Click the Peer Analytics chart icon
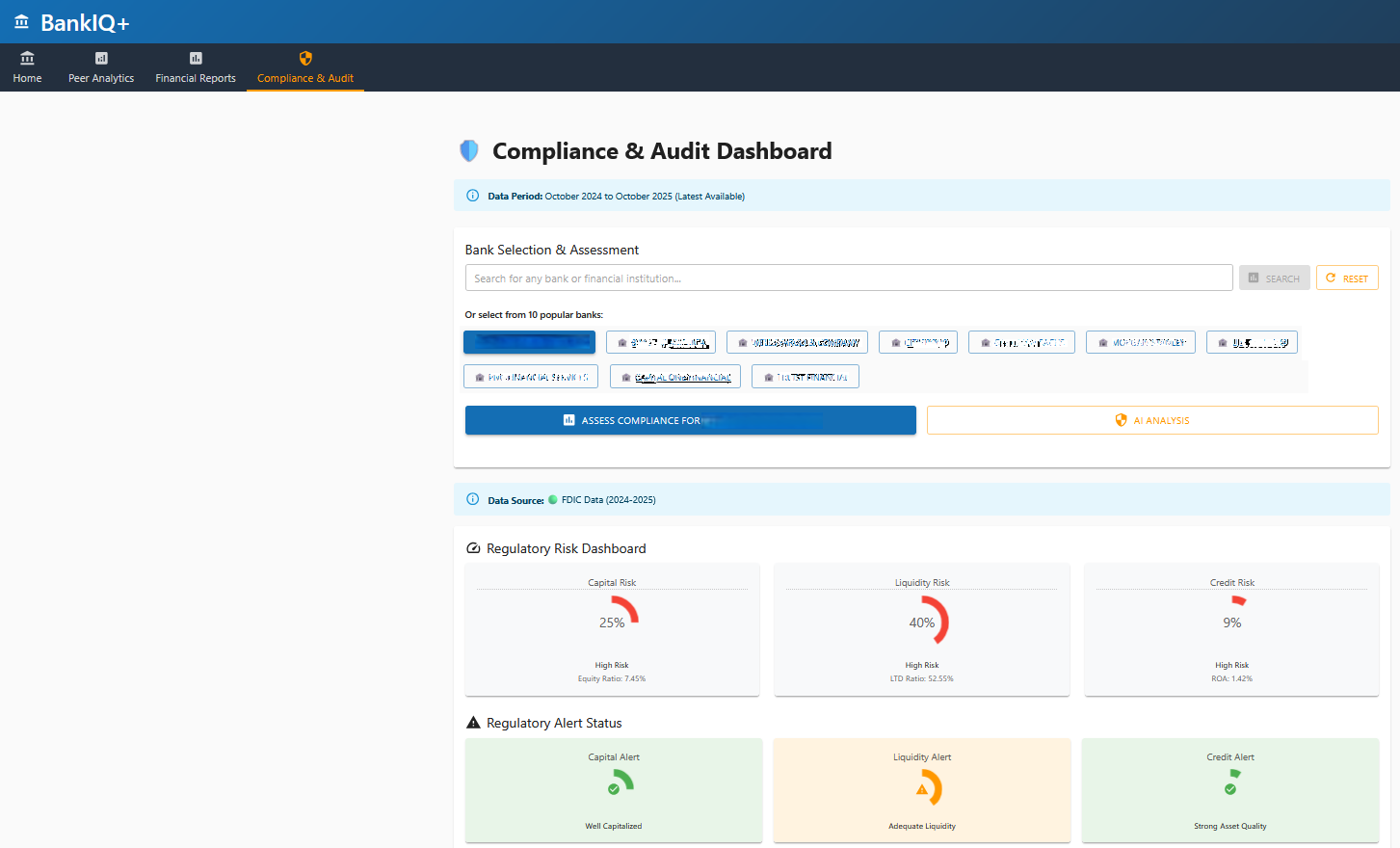The width and height of the screenshot is (1400, 848). click(101, 58)
